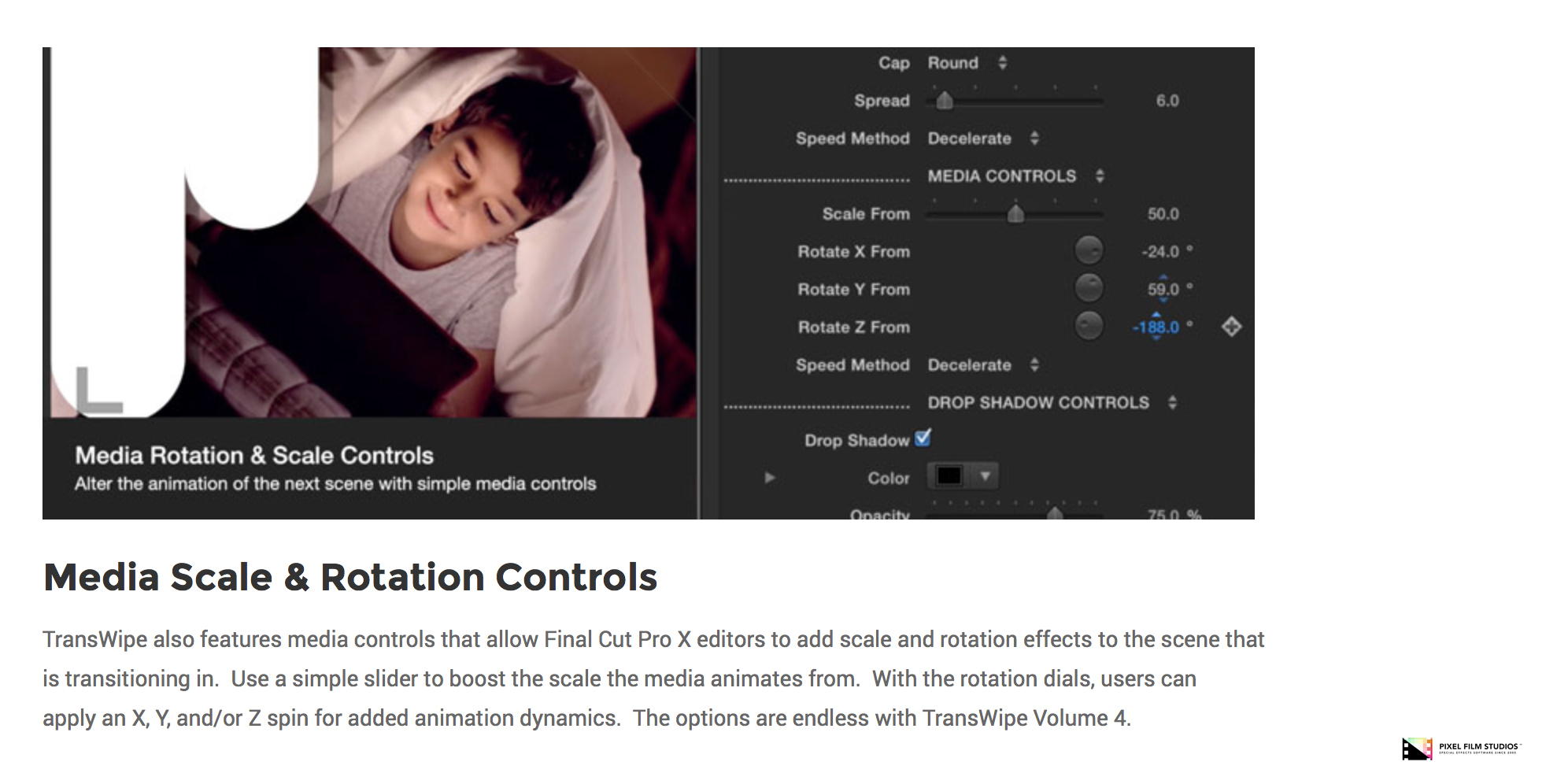The image size is (1546, 784).
Task: Add keyframe for Rotate Z From
Action: click(x=1232, y=327)
